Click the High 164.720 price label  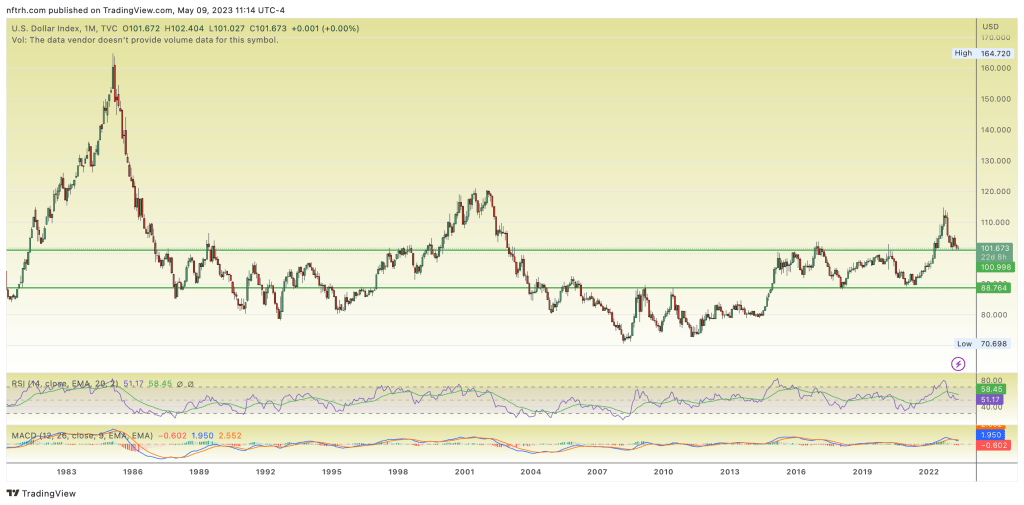990,53
